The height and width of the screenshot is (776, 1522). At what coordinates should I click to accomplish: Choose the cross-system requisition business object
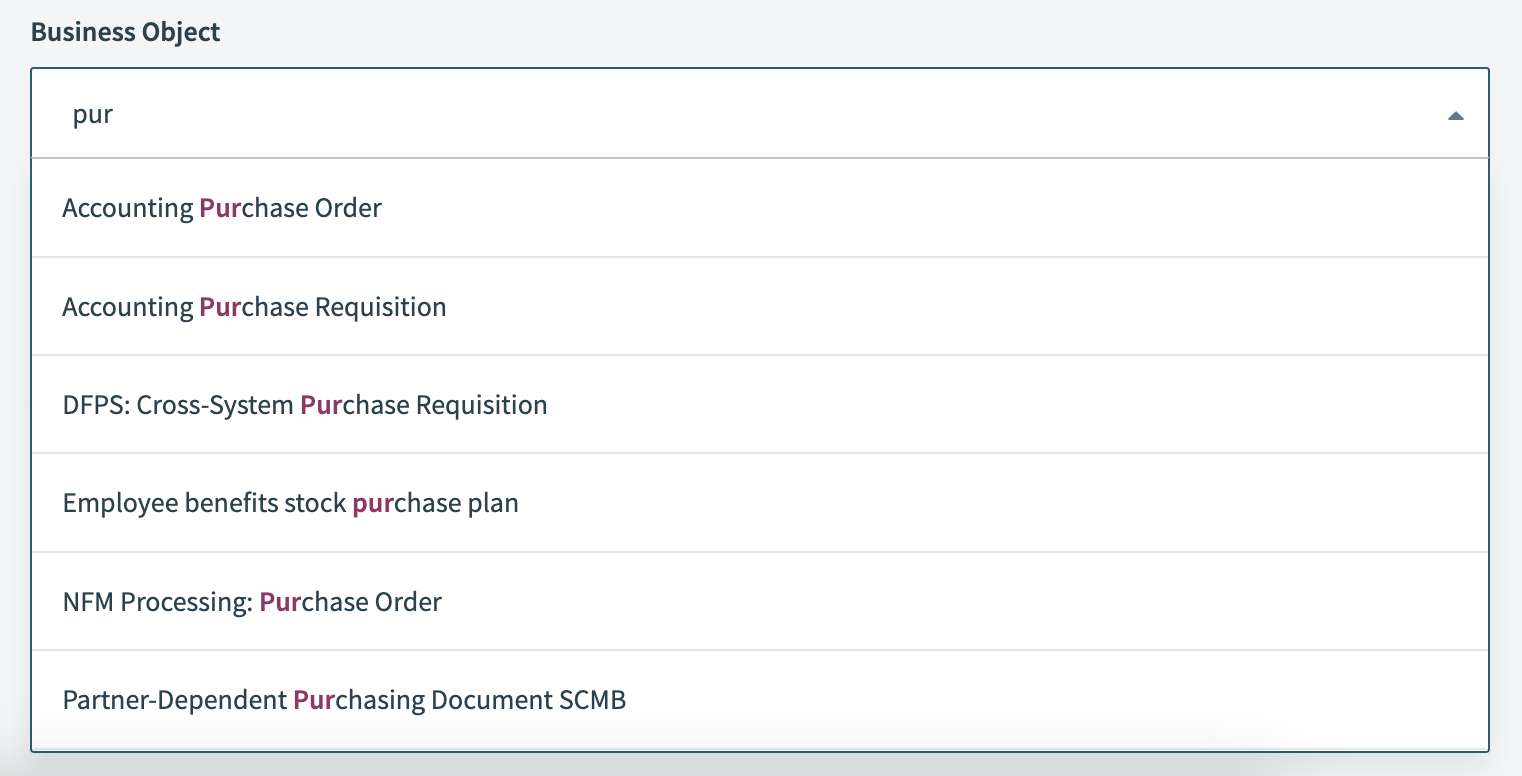(305, 404)
